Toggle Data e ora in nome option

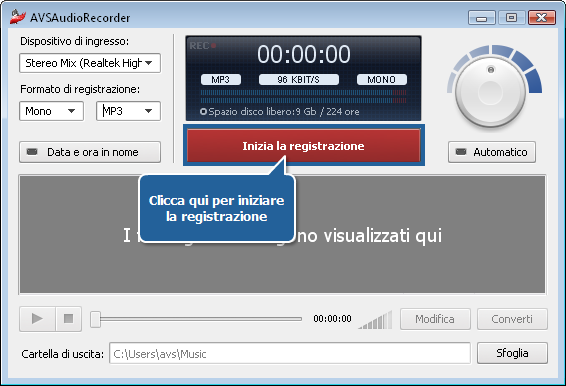(90, 152)
